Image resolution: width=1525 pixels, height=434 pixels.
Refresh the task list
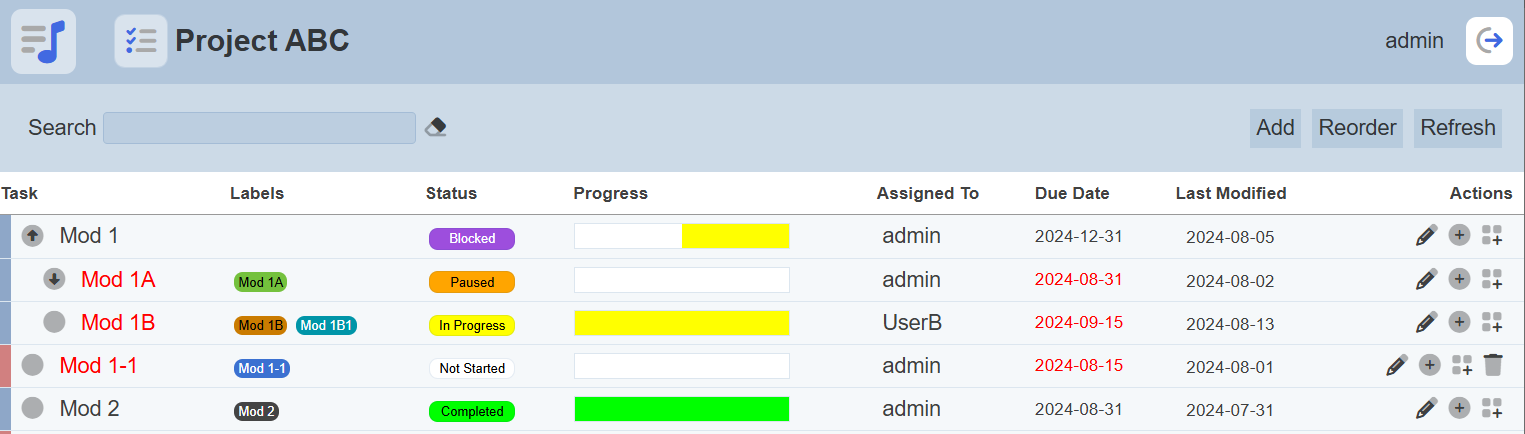[x=1457, y=128]
